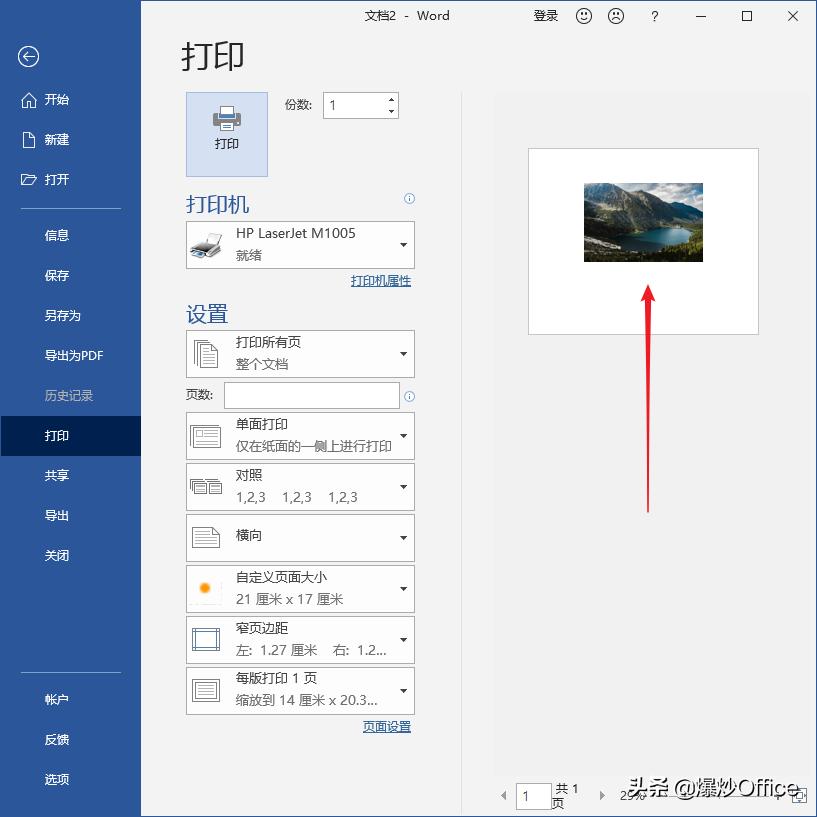Click the large Print icon button
This screenshot has width=817, height=817.
tap(226, 133)
